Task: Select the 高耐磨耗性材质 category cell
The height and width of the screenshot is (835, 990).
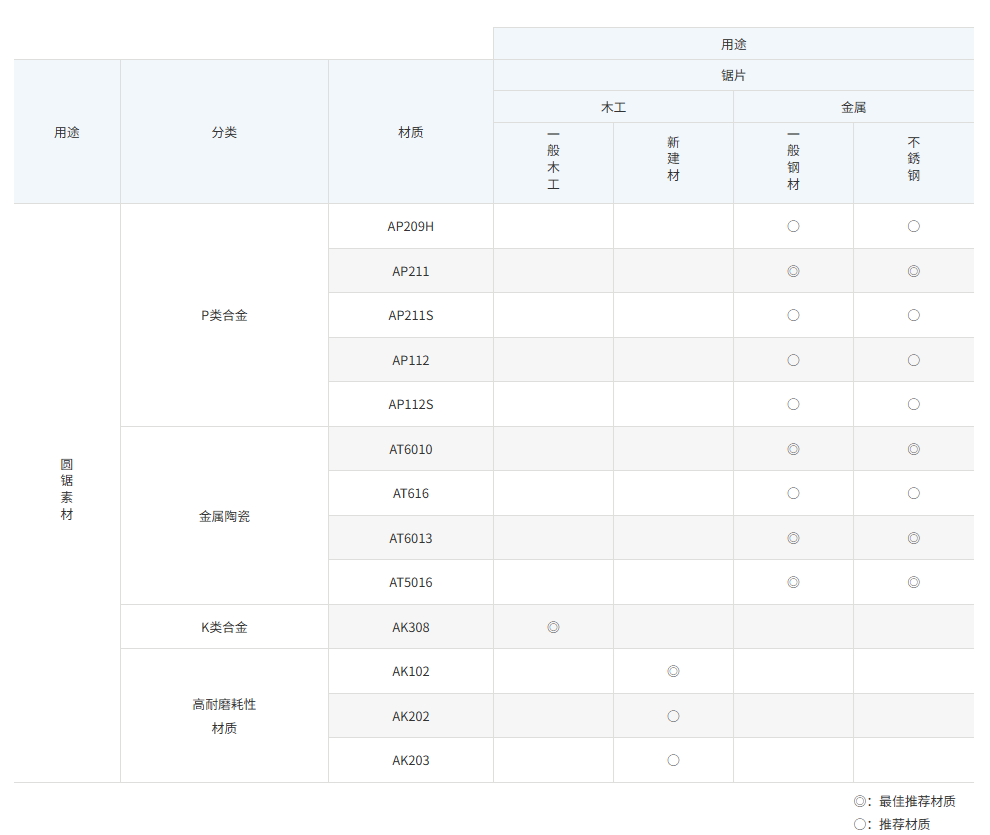Action: pos(224,716)
